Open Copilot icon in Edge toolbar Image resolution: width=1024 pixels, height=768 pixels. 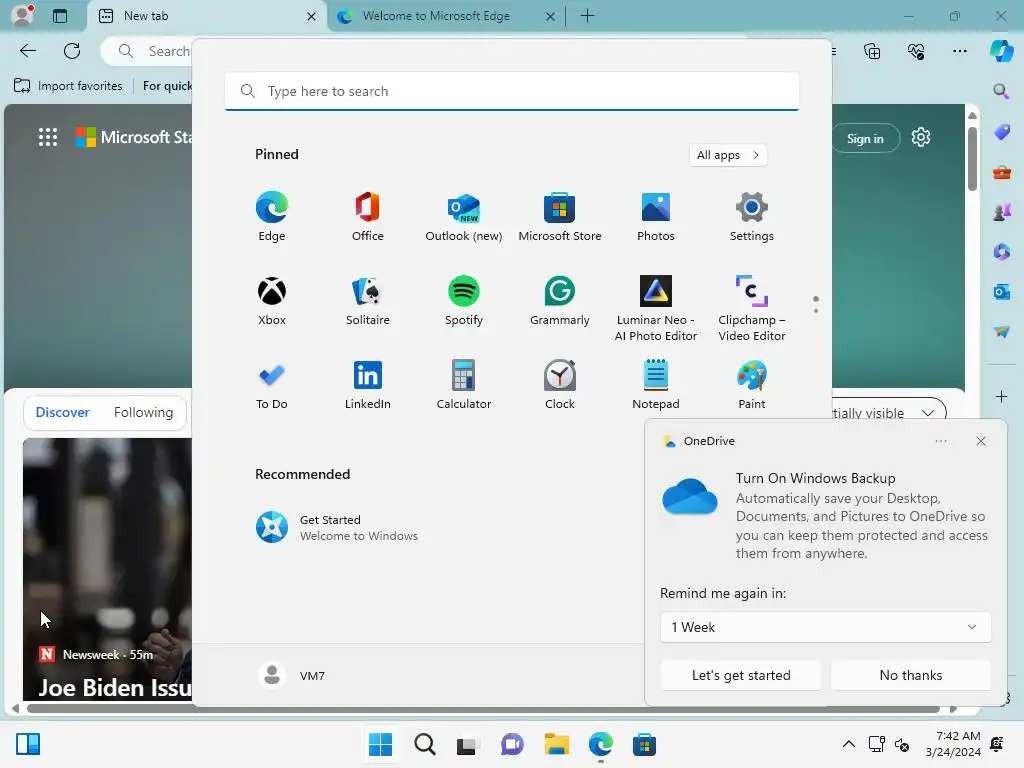point(1001,51)
